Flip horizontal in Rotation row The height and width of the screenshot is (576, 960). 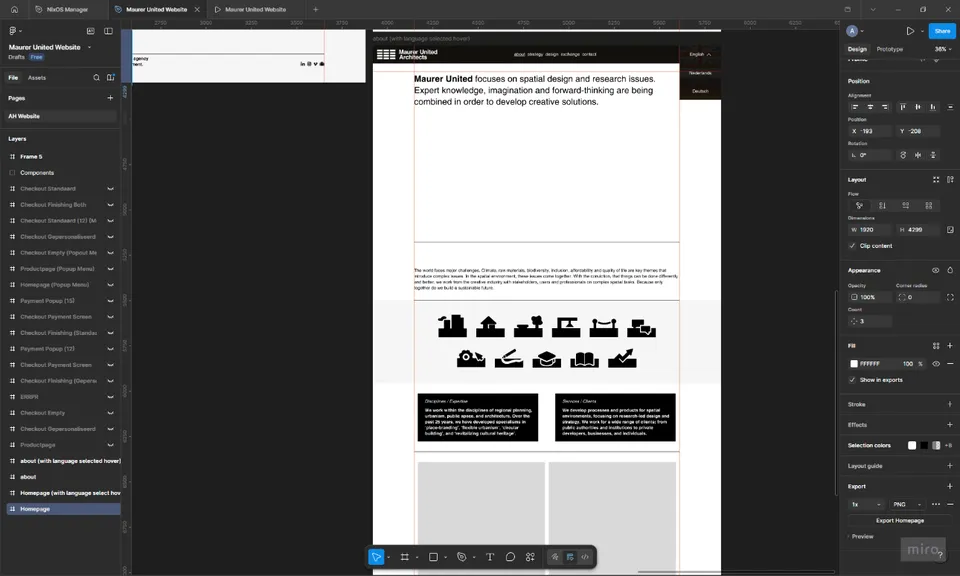tap(918, 155)
